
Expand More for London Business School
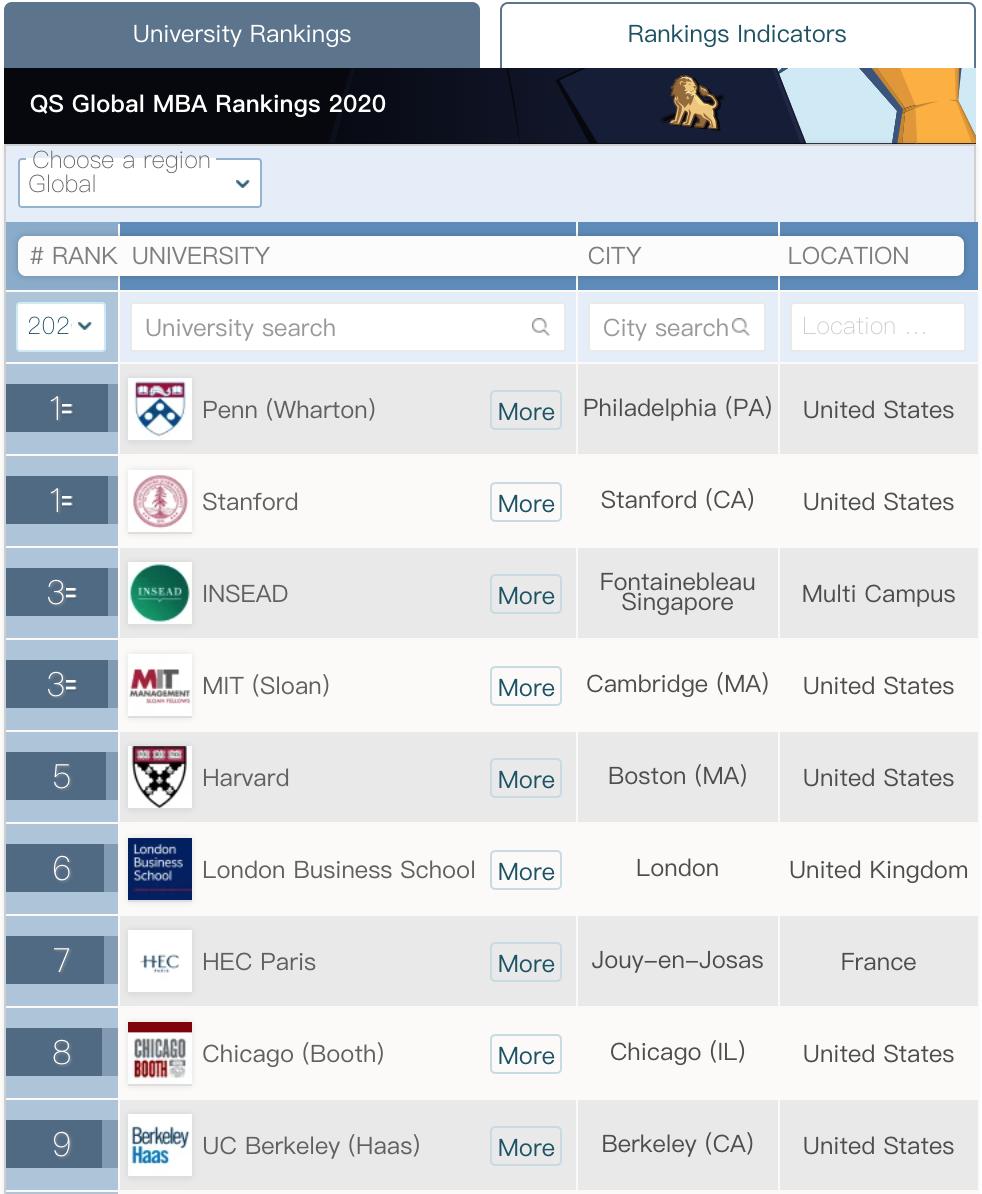pos(526,871)
